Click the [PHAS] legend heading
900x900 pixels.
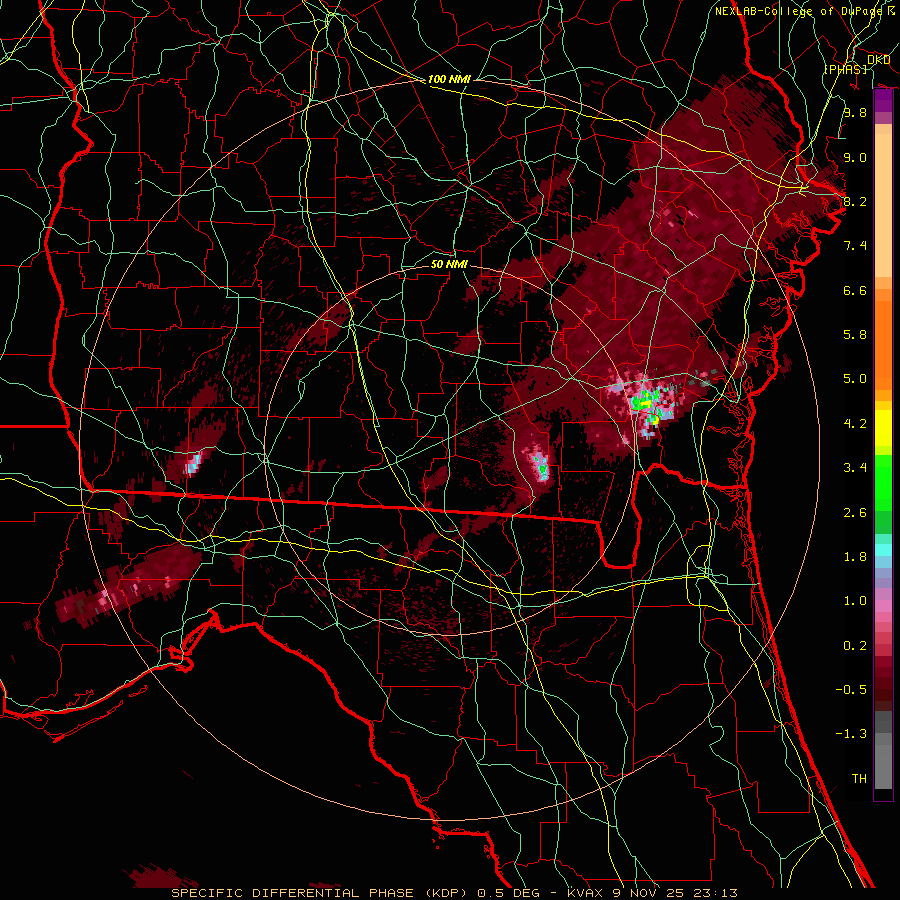click(x=845, y=69)
